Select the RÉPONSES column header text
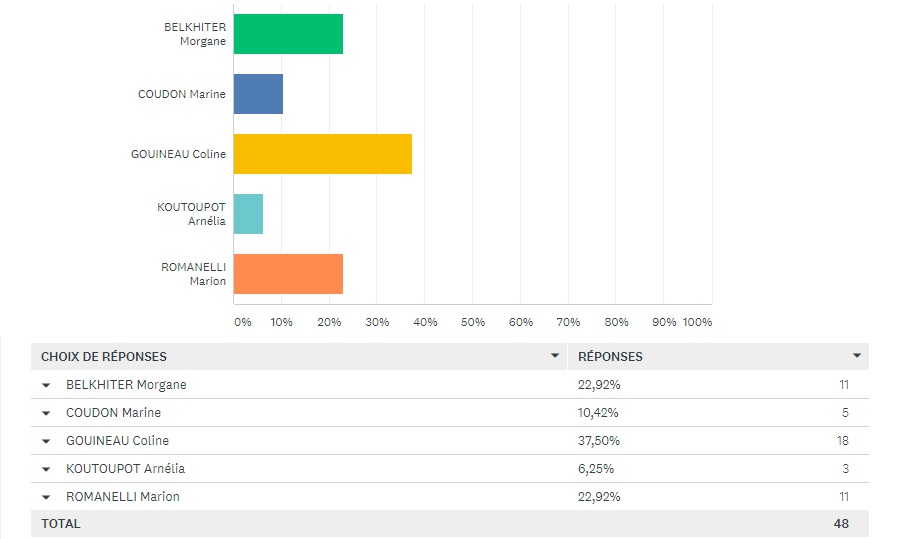 [611, 357]
